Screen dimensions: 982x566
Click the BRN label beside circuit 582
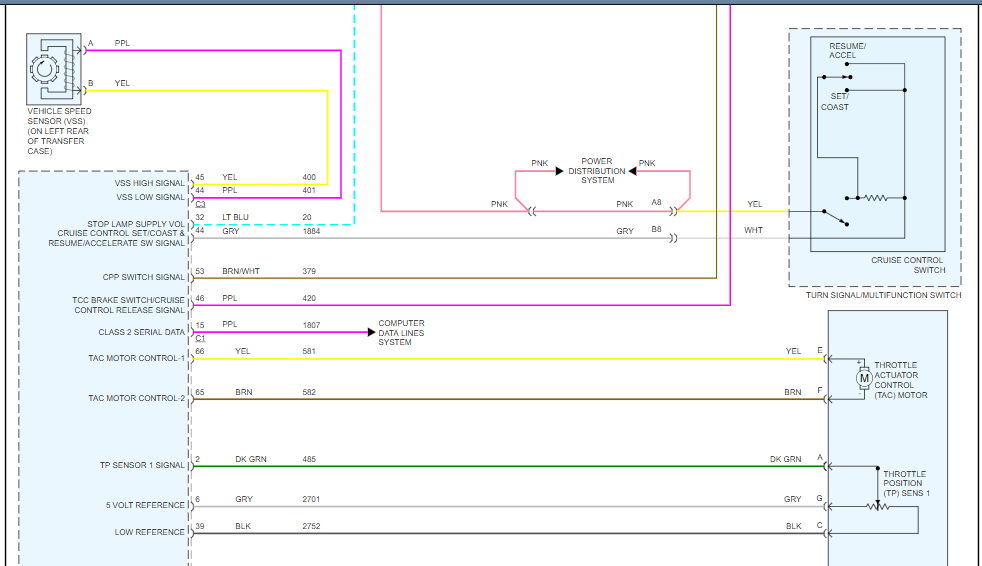click(x=244, y=392)
